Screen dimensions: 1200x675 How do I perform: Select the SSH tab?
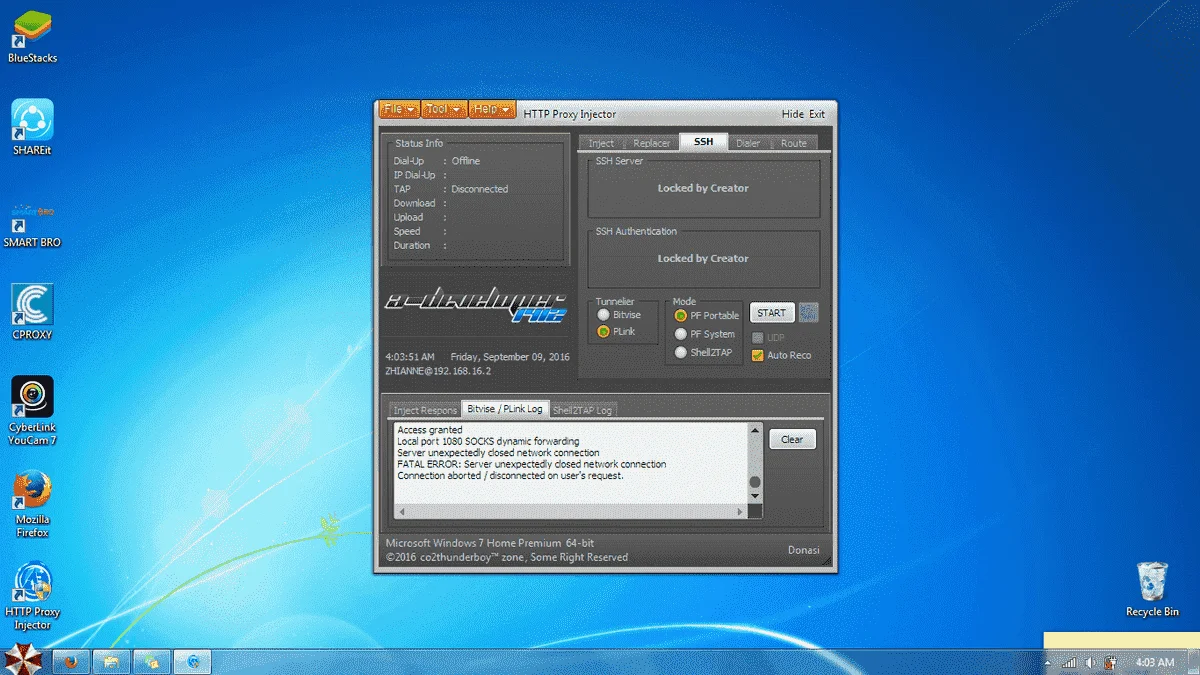pos(704,142)
